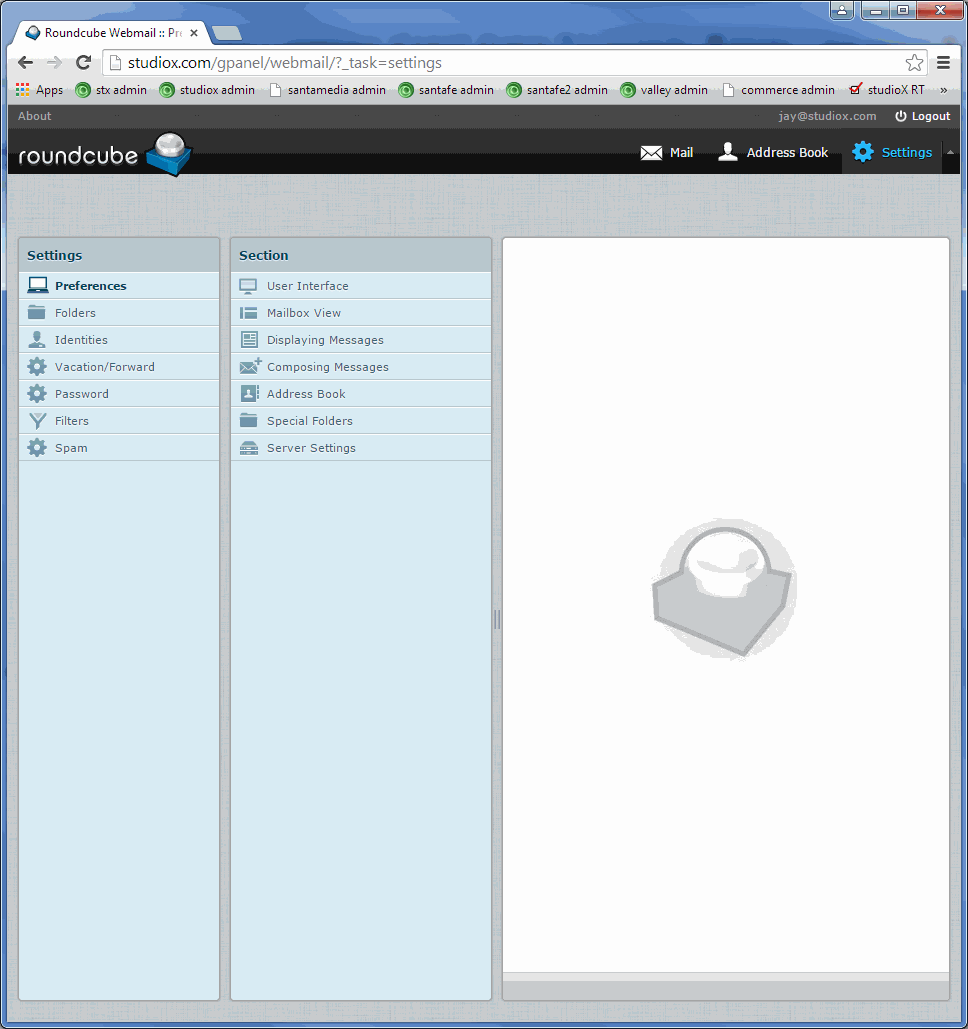Open the Mail tab
968x1029 pixels.
point(667,153)
